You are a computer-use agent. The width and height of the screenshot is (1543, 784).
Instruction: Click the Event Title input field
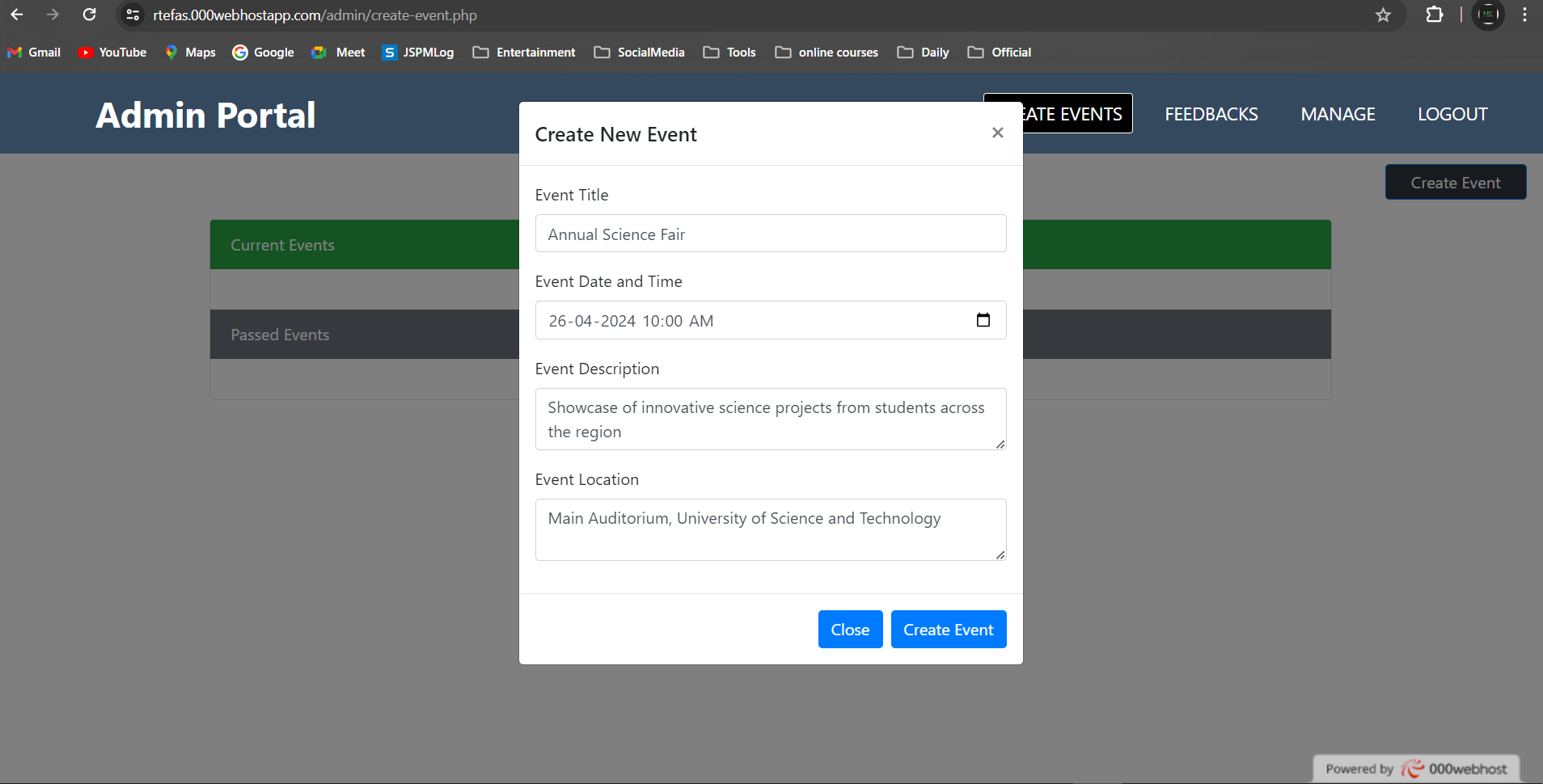tap(771, 234)
